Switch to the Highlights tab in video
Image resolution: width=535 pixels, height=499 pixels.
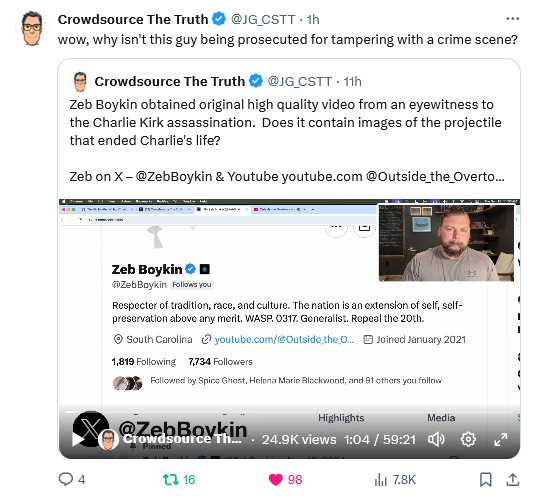coord(341,418)
